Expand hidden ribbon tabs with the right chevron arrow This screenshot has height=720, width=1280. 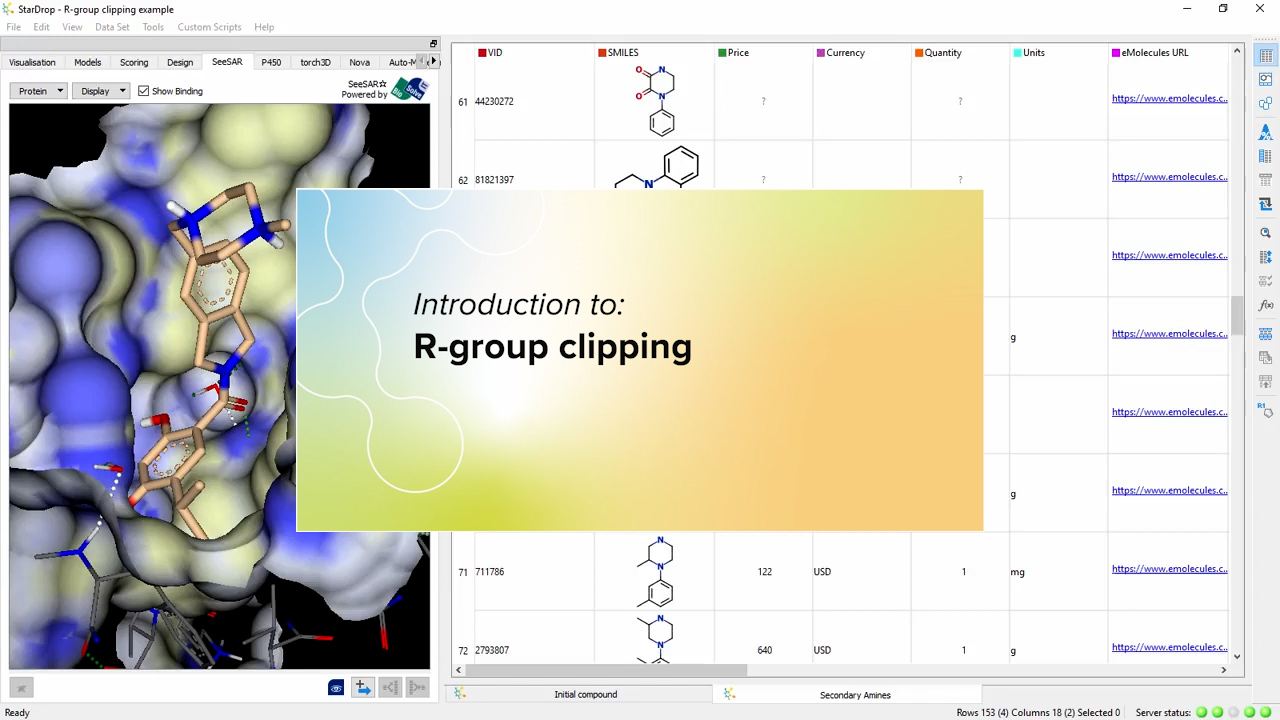click(433, 61)
